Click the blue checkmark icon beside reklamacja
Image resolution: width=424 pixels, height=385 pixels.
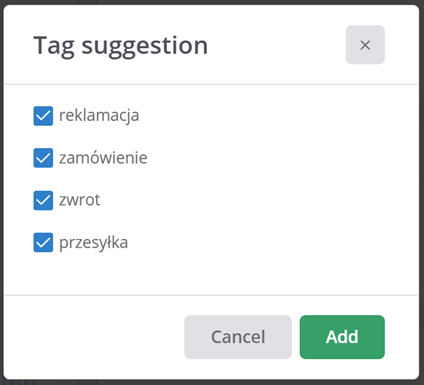tap(43, 116)
